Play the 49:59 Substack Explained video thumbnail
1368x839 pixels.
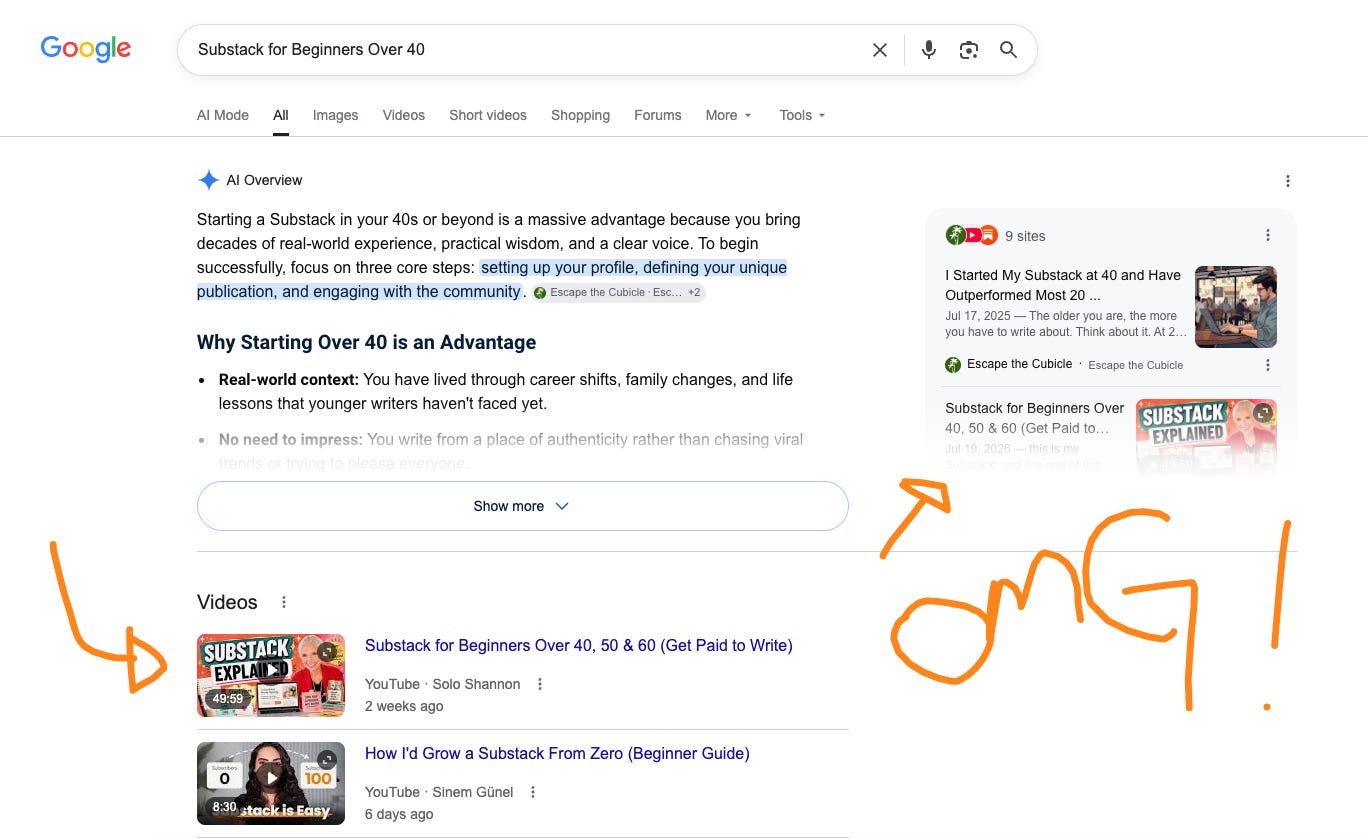271,675
